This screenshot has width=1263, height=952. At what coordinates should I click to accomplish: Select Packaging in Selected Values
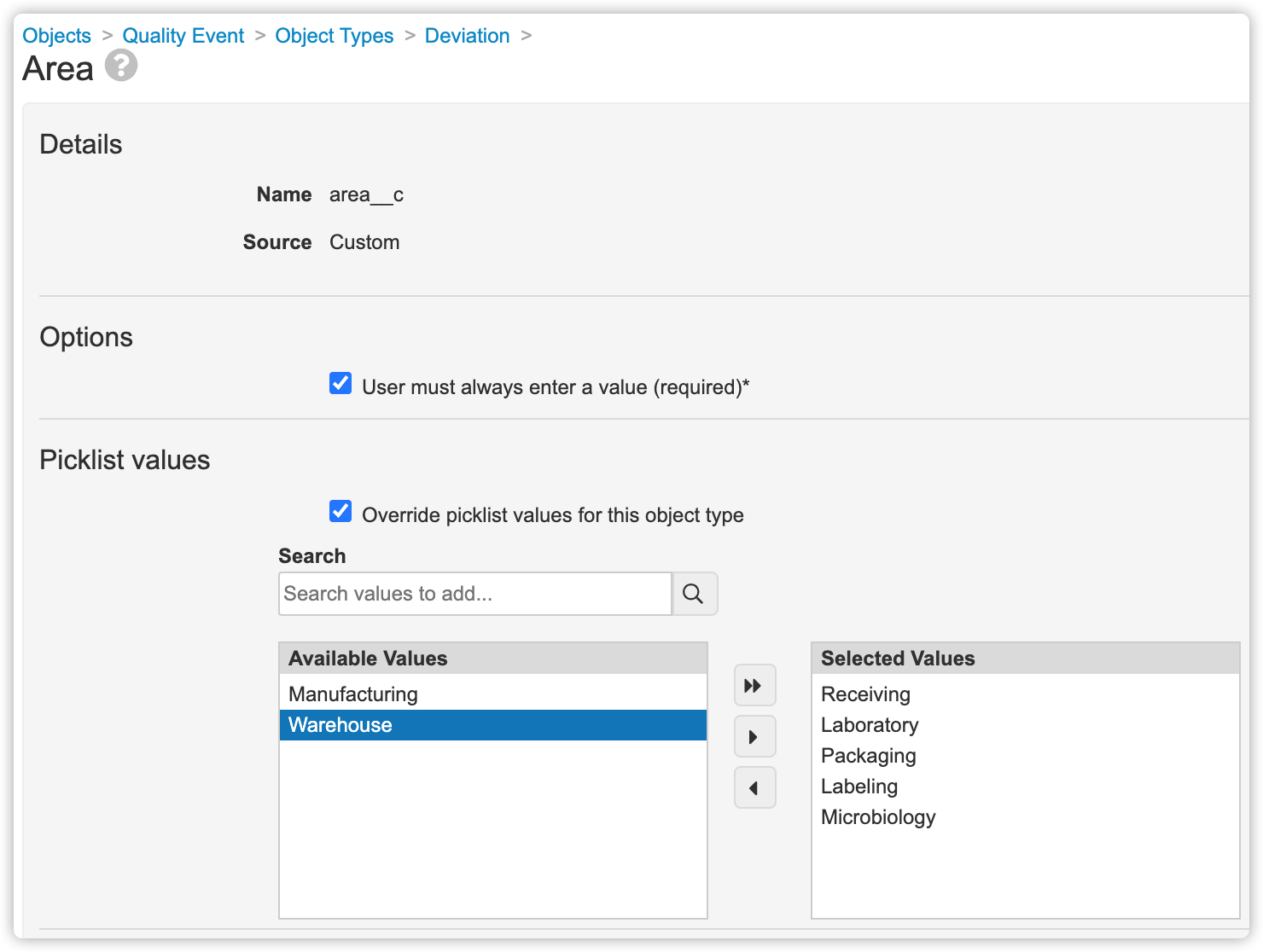868,756
